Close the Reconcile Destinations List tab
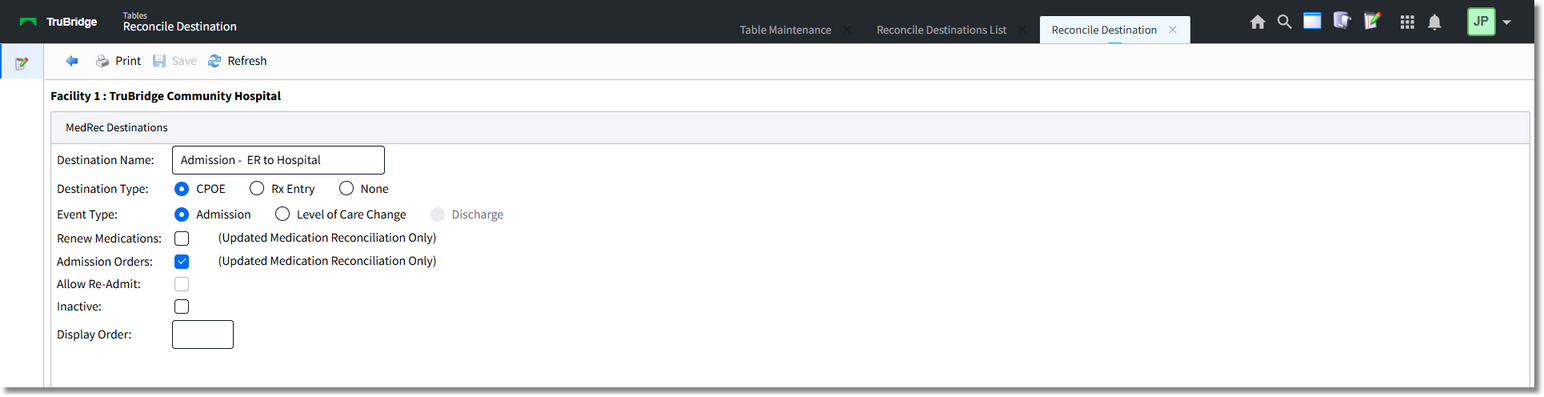Image resolution: width=1544 pixels, height=397 pixels. pos(1022,30)
